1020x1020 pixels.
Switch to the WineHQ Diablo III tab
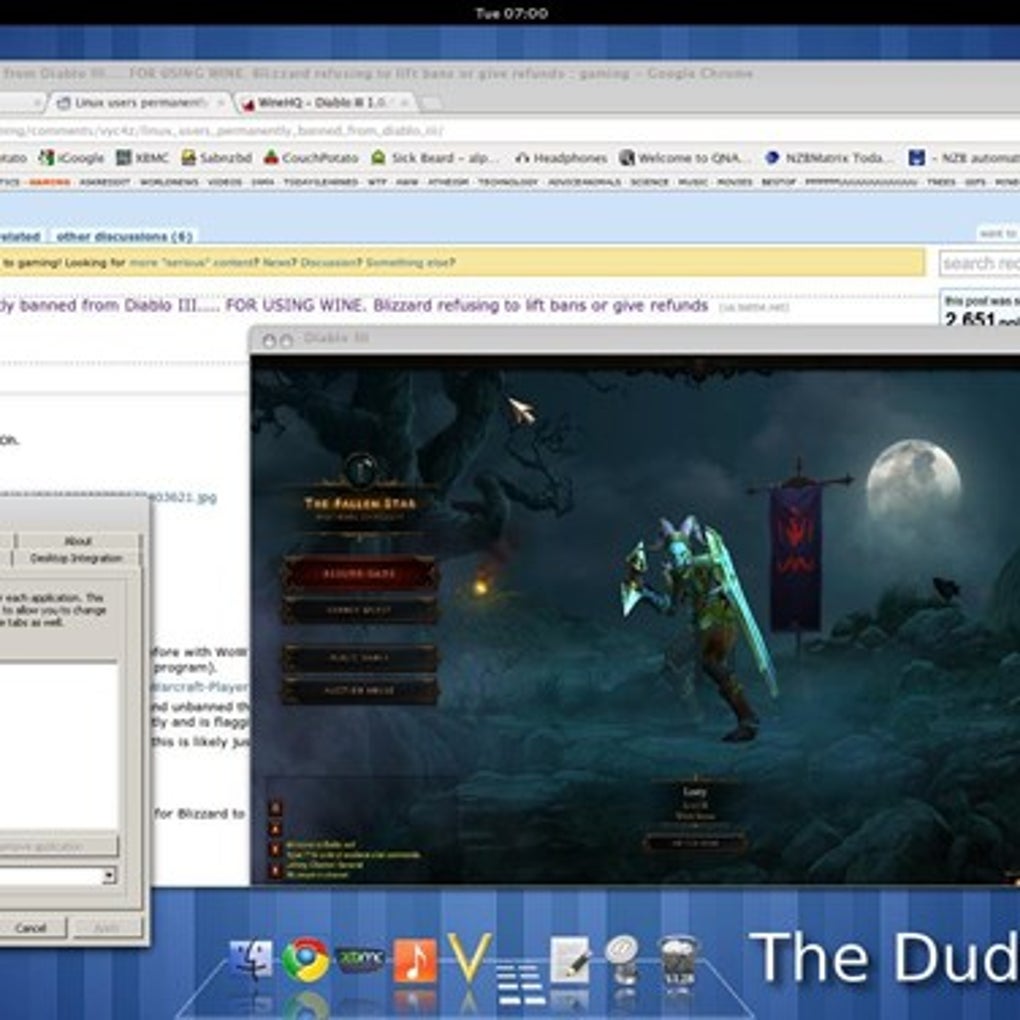[321, 103]
